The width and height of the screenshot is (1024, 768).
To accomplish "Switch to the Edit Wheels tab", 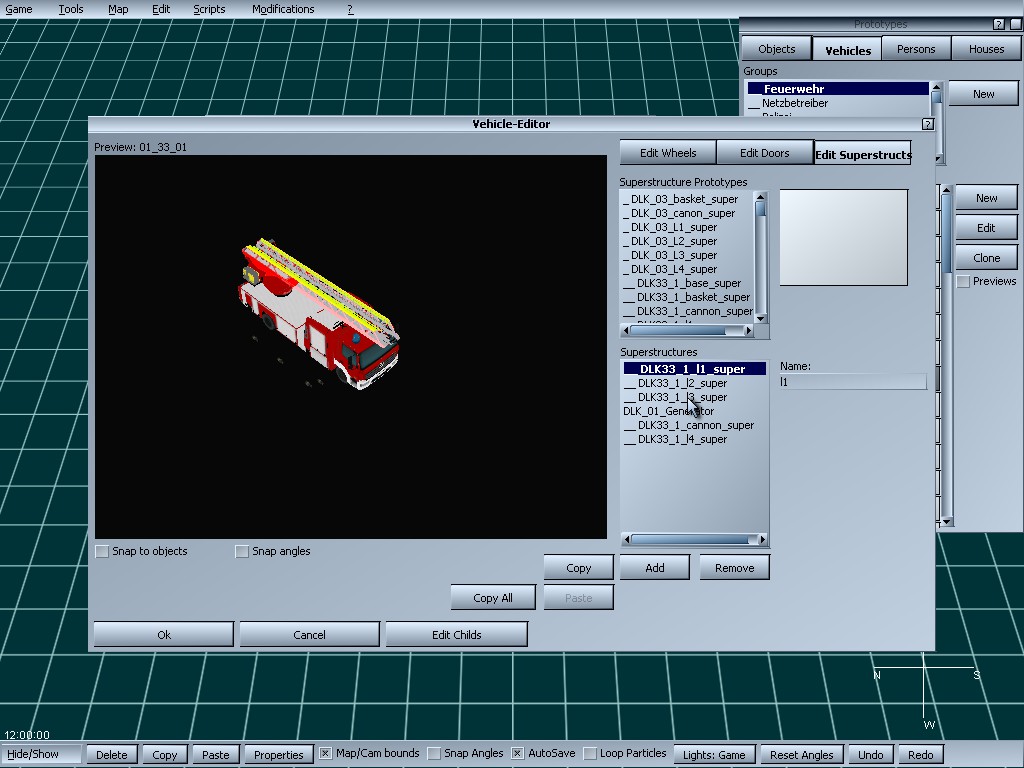I will point(668,153).
